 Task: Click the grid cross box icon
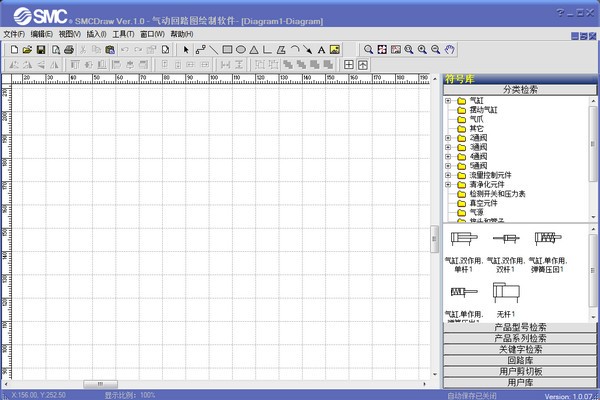click(x=349, y=65)
